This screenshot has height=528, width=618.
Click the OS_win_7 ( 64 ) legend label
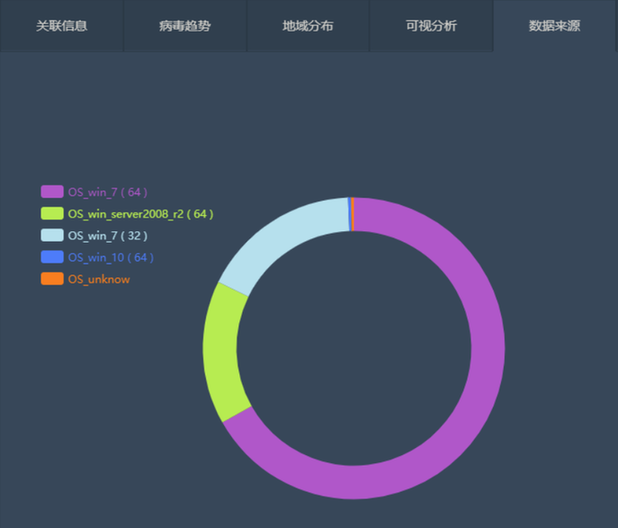[x=108, y=192]
